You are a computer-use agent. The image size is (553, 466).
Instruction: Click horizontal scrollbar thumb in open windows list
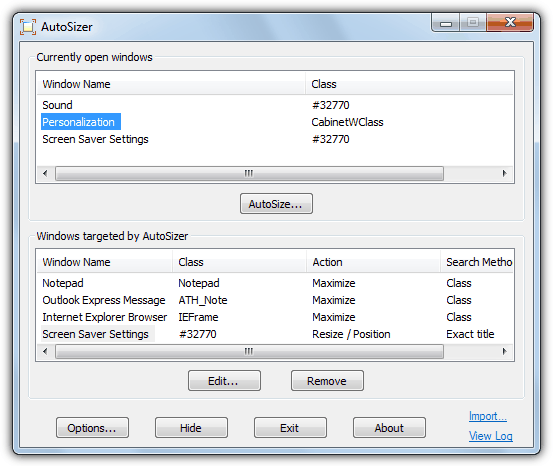249,173
